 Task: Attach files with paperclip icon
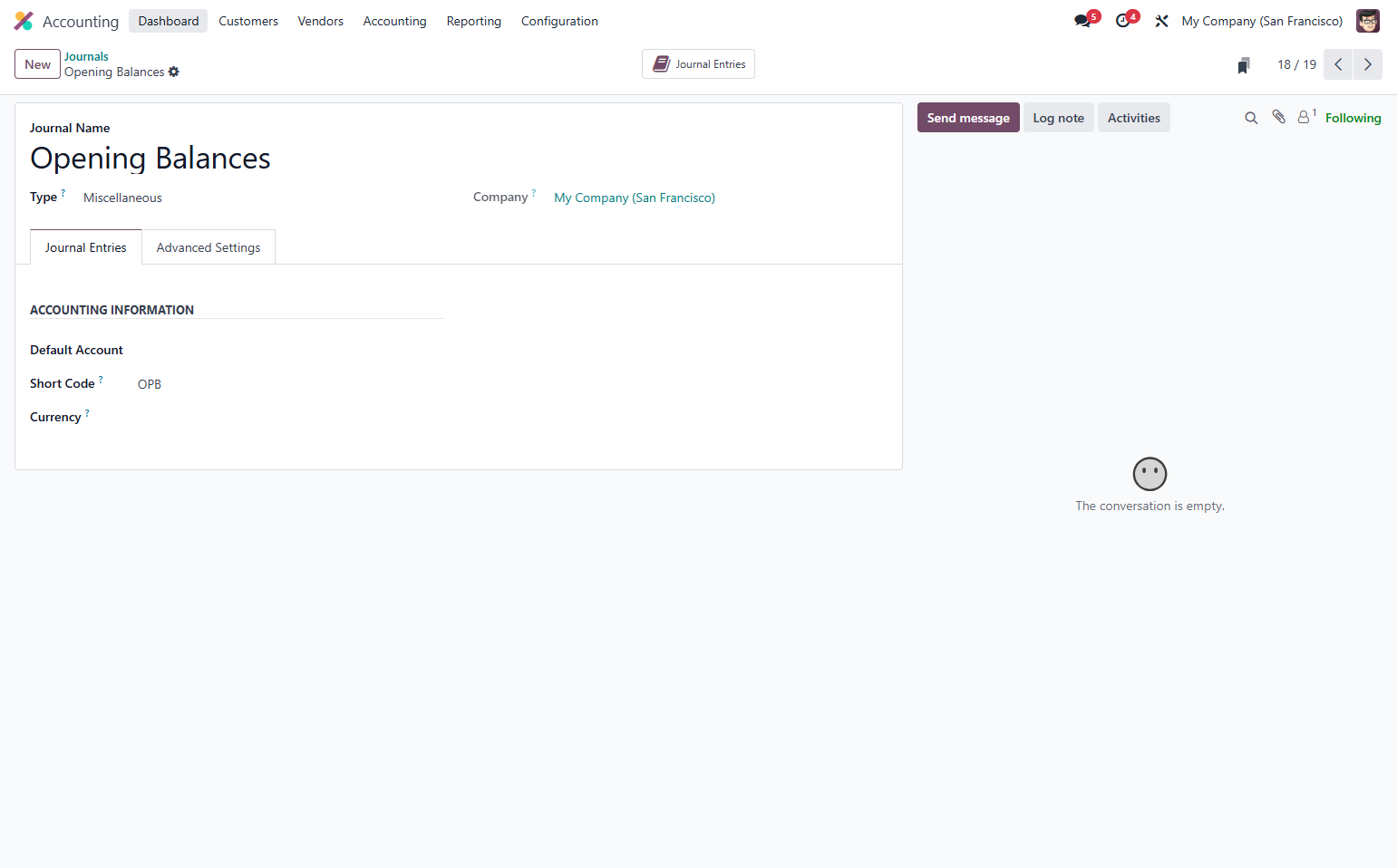[x=1278, y=117]
